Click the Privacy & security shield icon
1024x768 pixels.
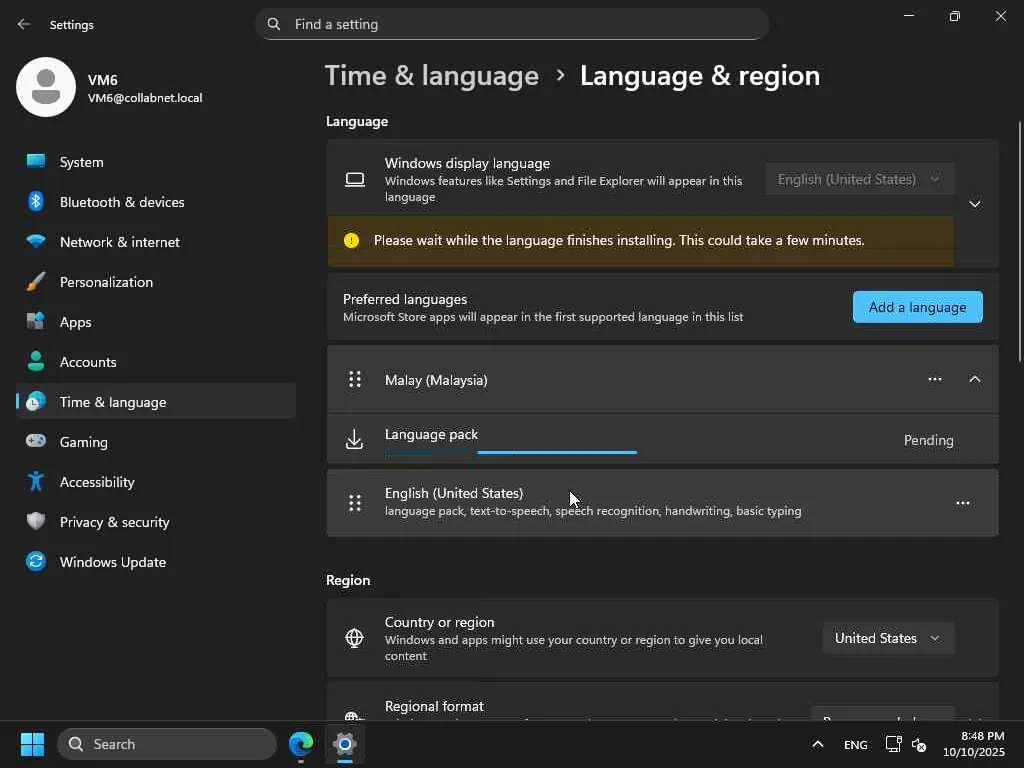(36, 522)
